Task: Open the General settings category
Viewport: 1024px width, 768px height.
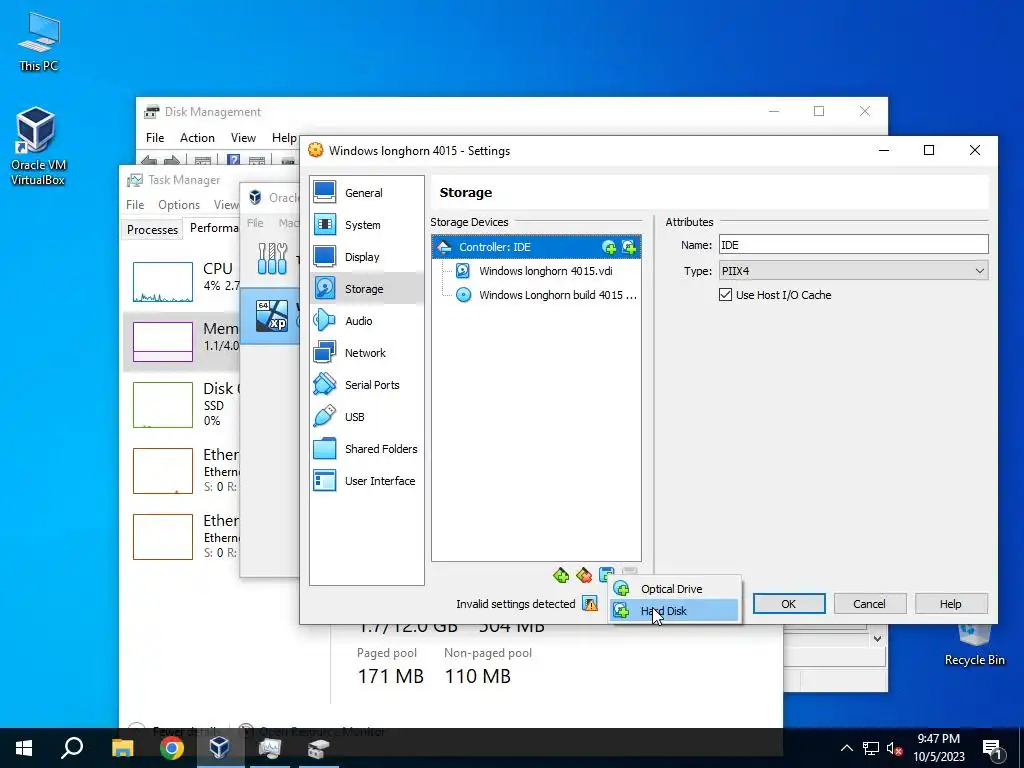Action: [366, 193]
